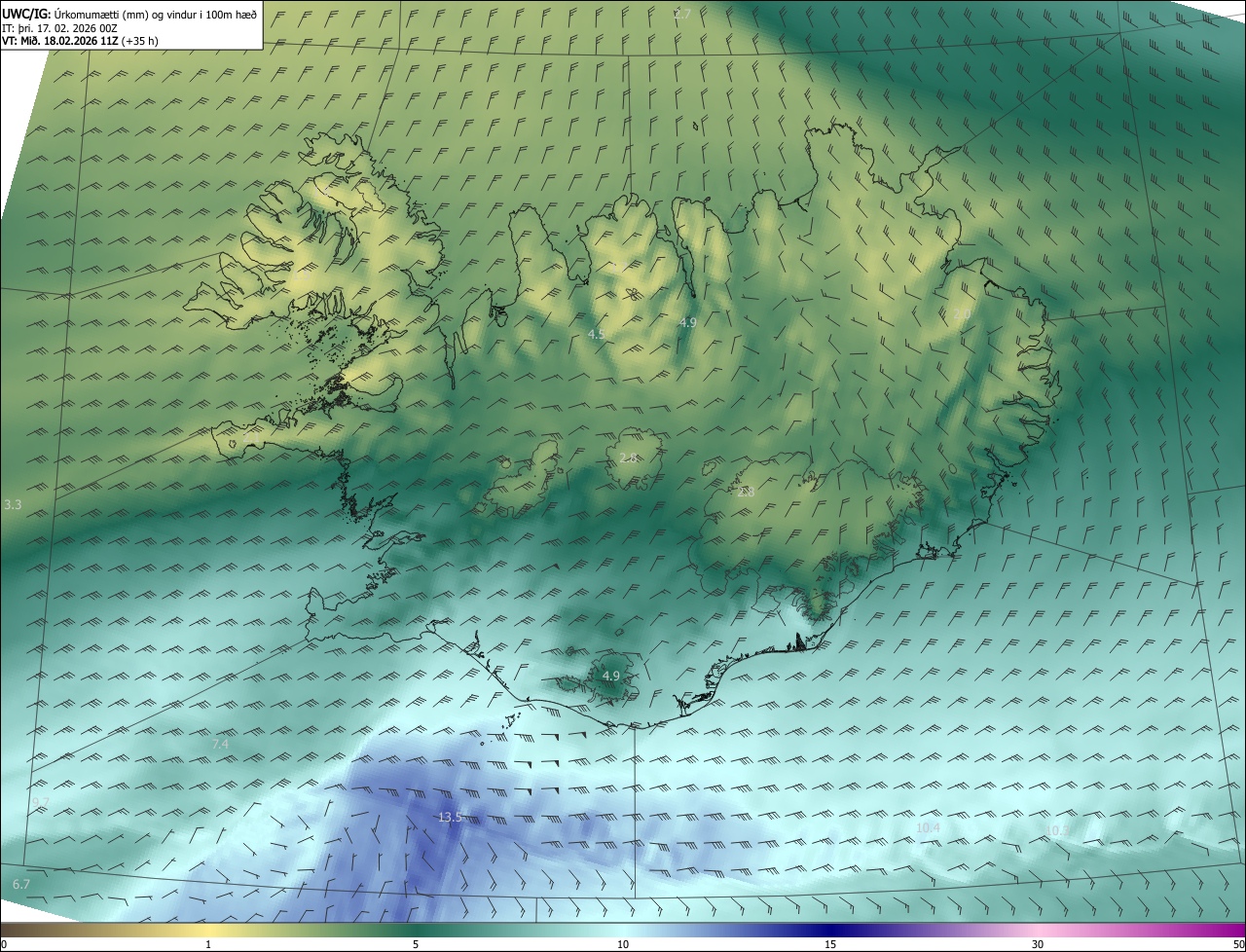Click the "10.4" precipitation value on the map
The width and height of the screenshot is (1246, 952).
(x=929, y=828)
